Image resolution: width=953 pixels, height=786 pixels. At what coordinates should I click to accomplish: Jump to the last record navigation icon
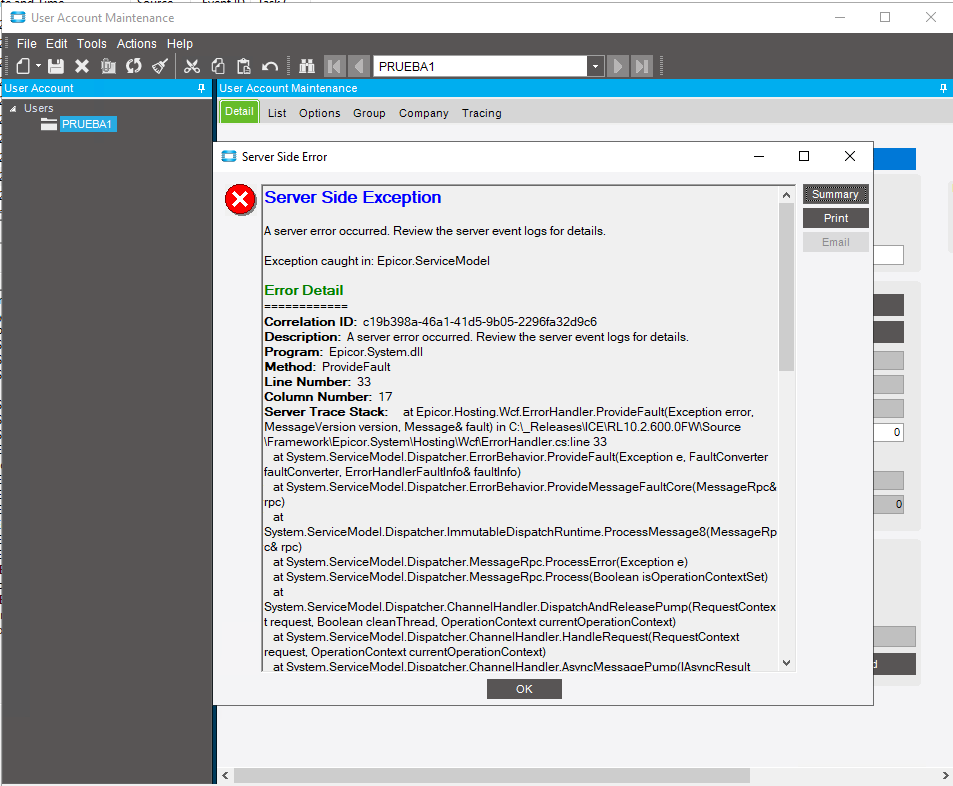(x=642, y=66)
